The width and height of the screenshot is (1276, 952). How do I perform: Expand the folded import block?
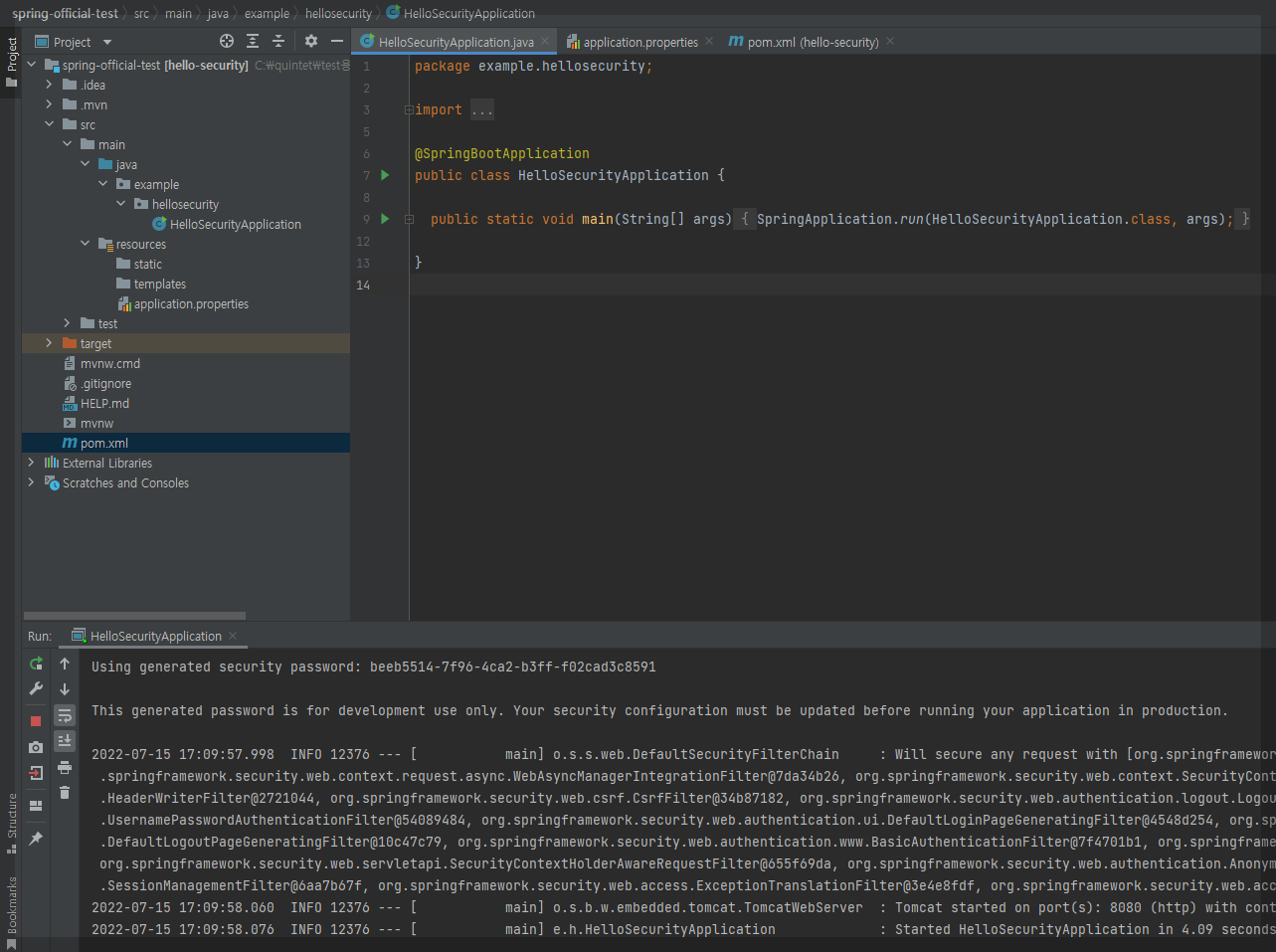[x=409, y=109]
